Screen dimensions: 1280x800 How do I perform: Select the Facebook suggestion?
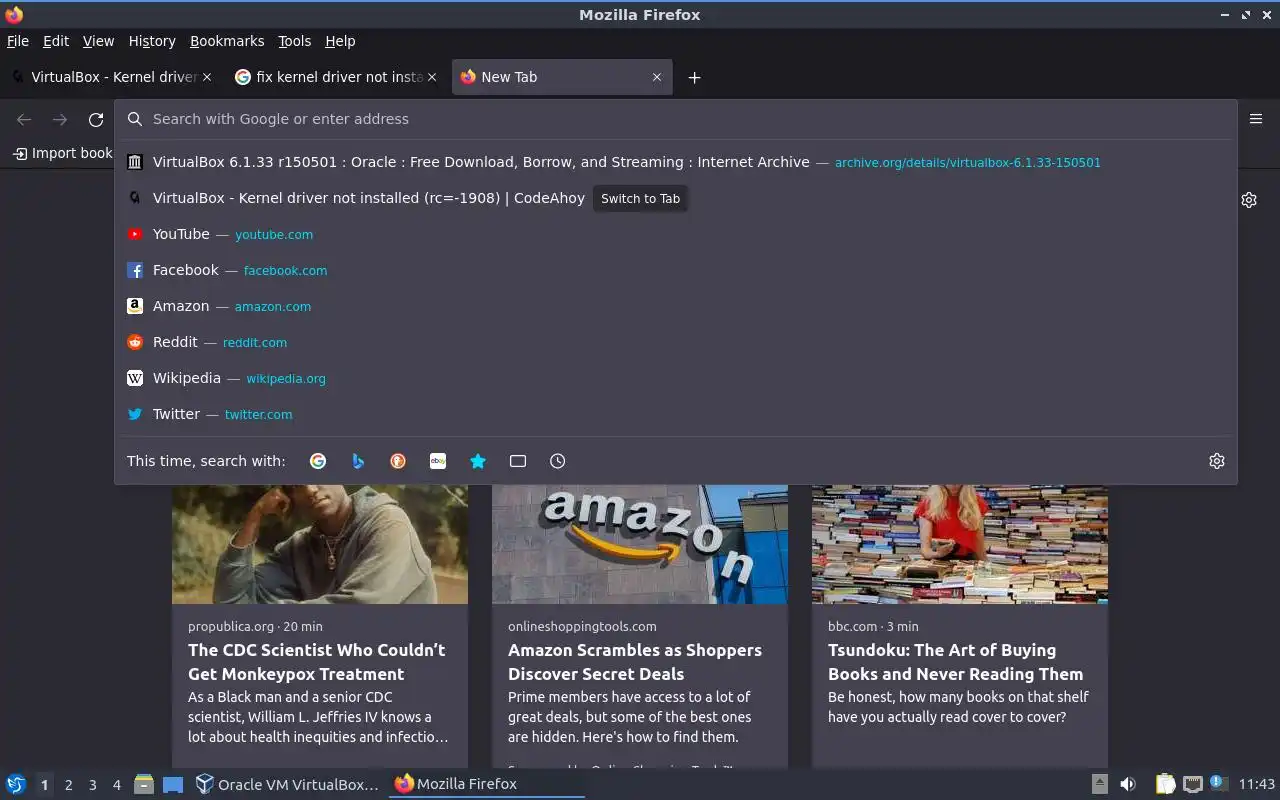click(x=676, y=270)
